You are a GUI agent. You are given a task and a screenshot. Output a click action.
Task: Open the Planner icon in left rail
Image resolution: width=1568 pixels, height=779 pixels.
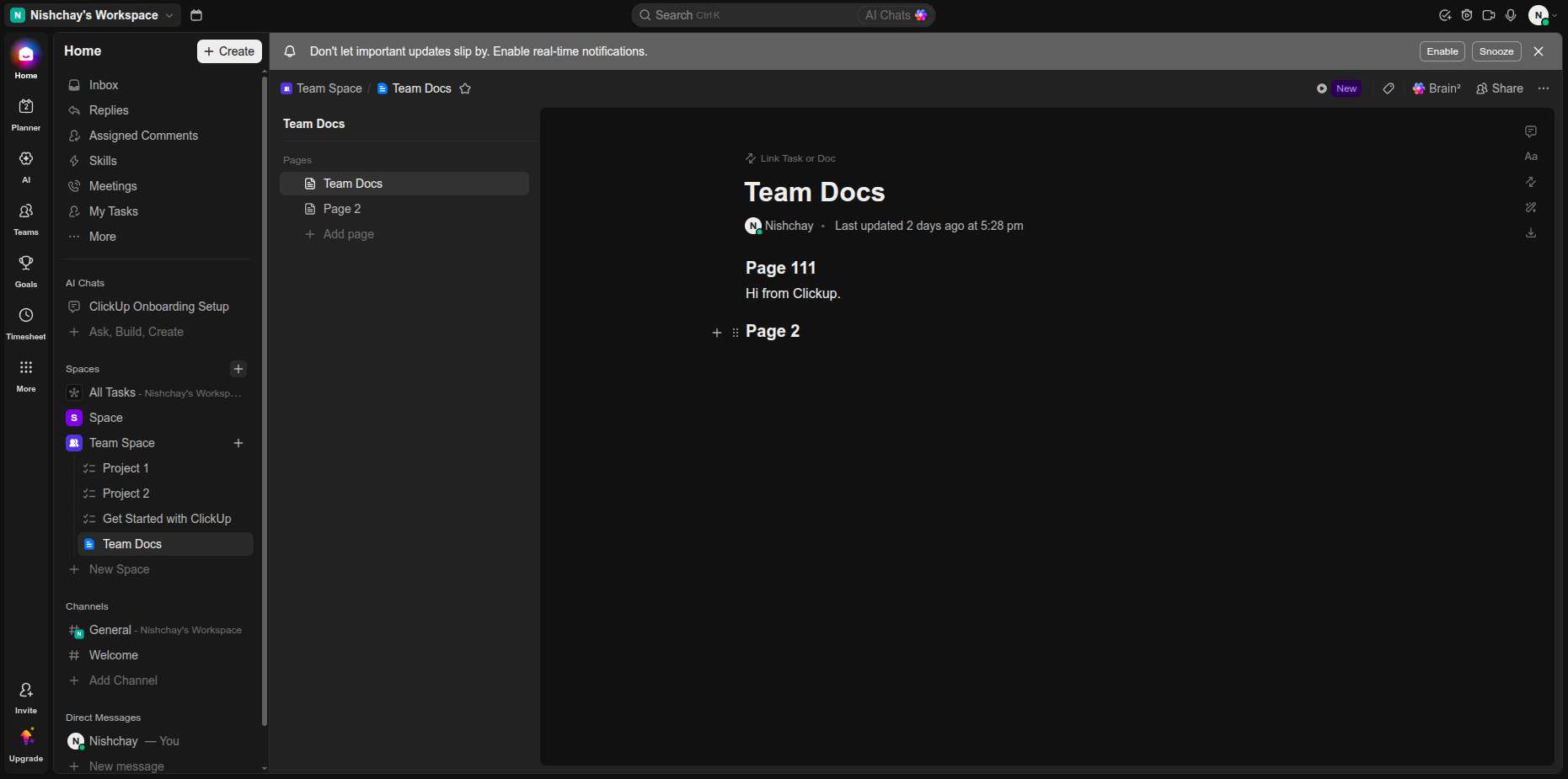coord(26,106)
